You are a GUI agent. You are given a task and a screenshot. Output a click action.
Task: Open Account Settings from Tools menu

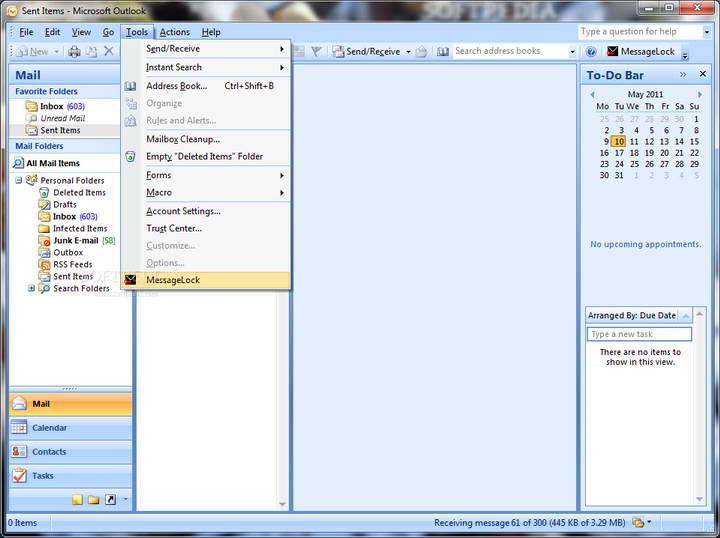[x=206, y=211]
